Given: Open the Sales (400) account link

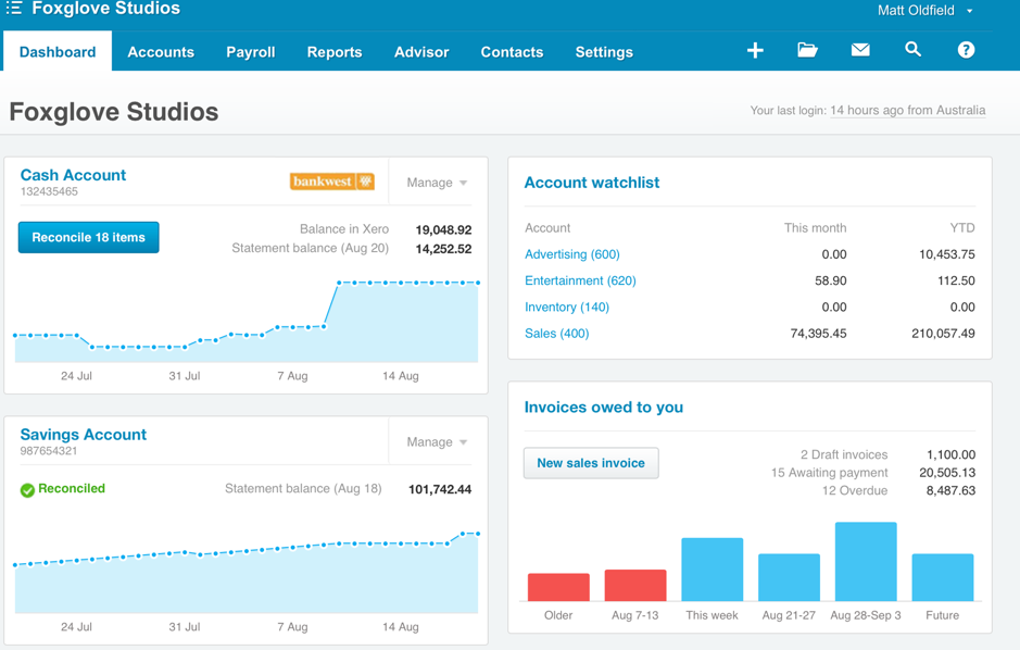Looking at the screenshot, I should tap(556, 333).
